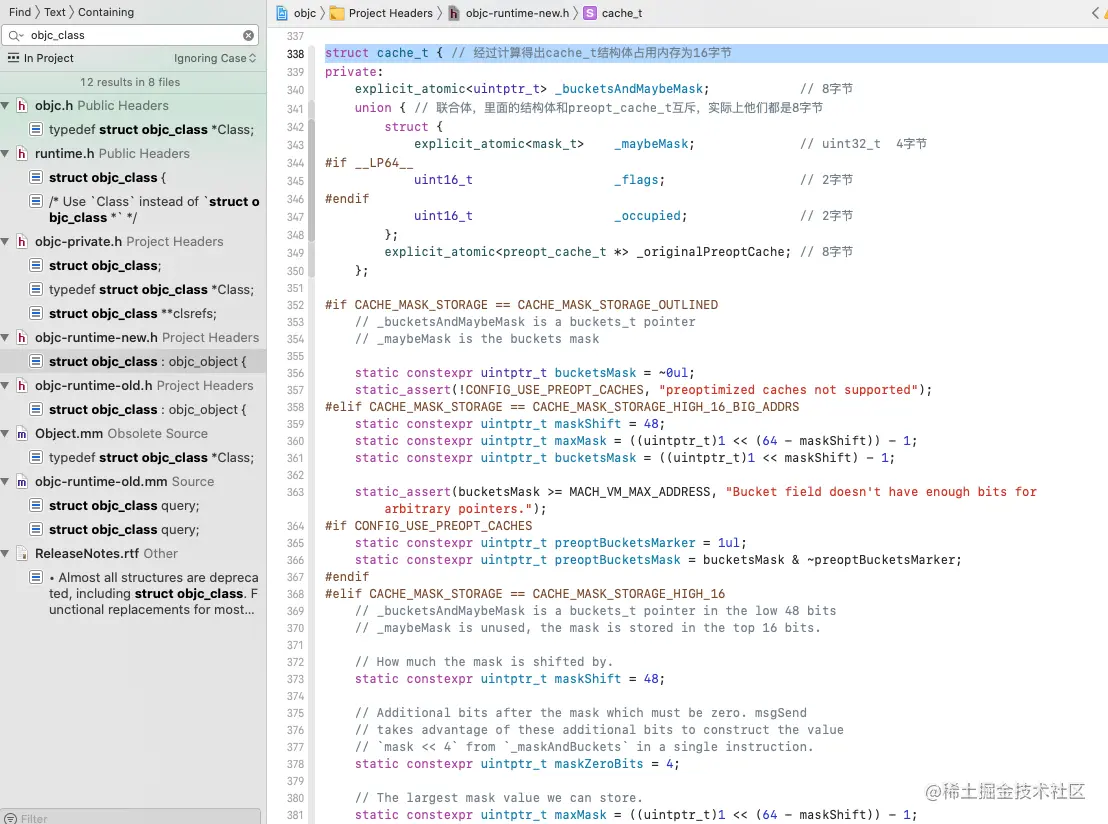This screenshot has width=1108, height=824.
Task: Click the objc-runtime-new.h breadcrumb file icon
Action: pyautogui.click(x=454, y=13)
